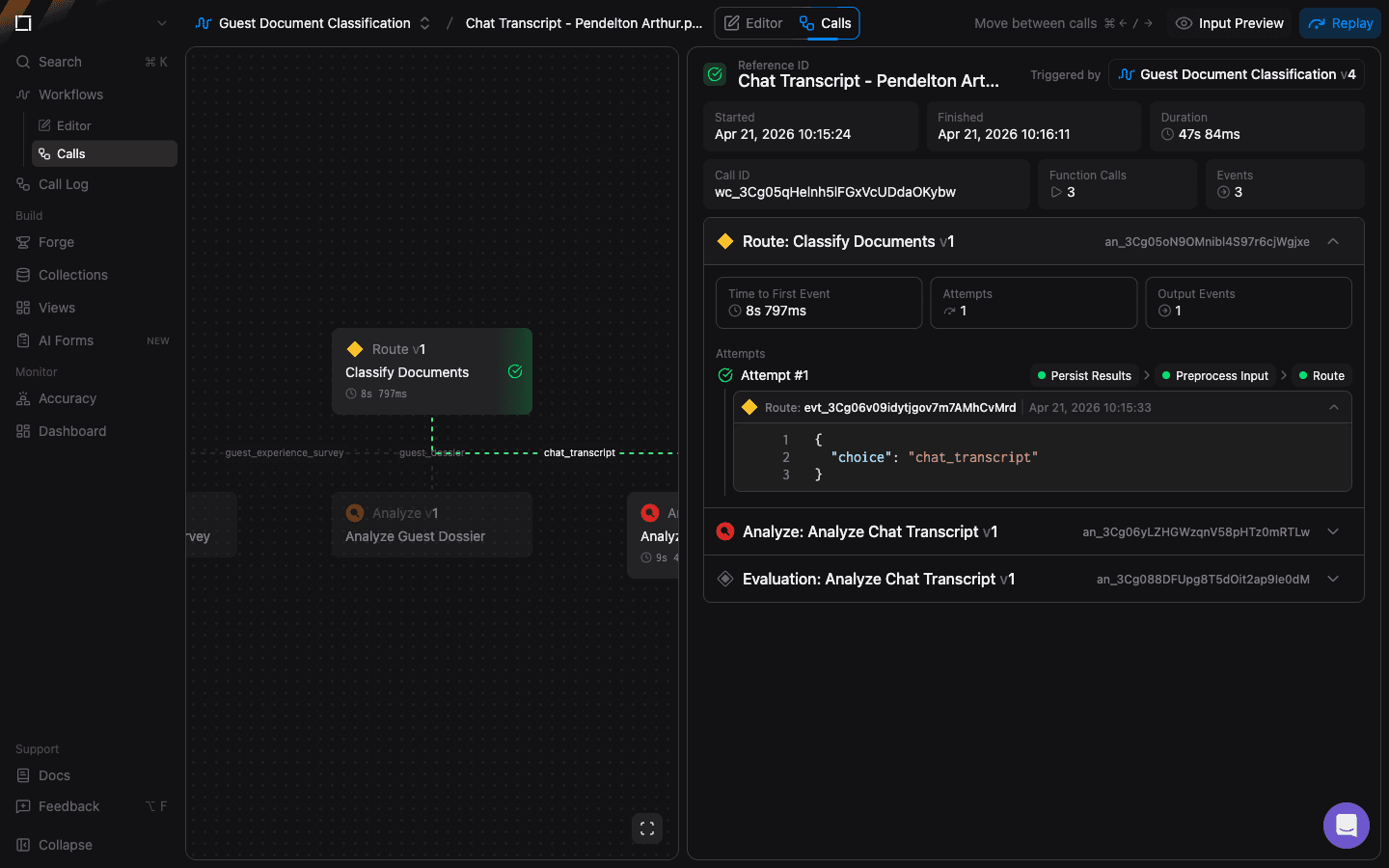Collapse the Route: Classify Documents section
Viewport: 1389px width, 868px height.
click(x=1333, y=242)
